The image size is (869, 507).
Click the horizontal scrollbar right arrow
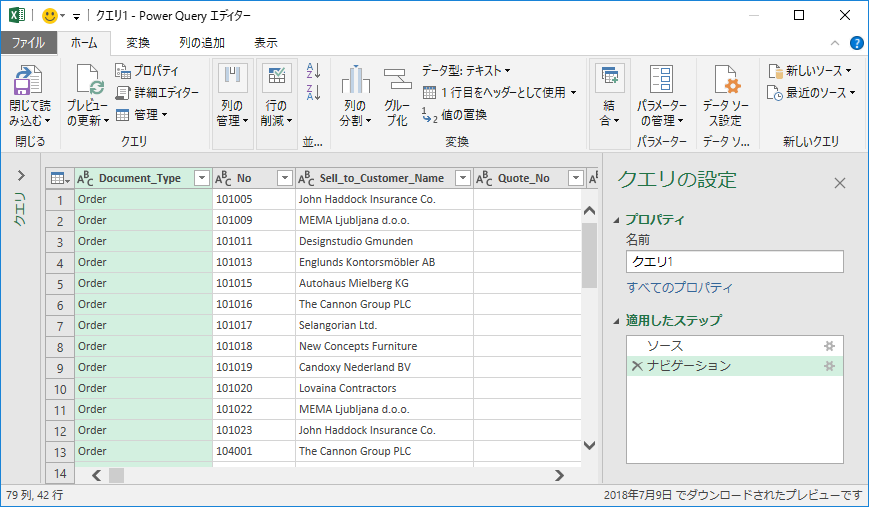point(560,475)
